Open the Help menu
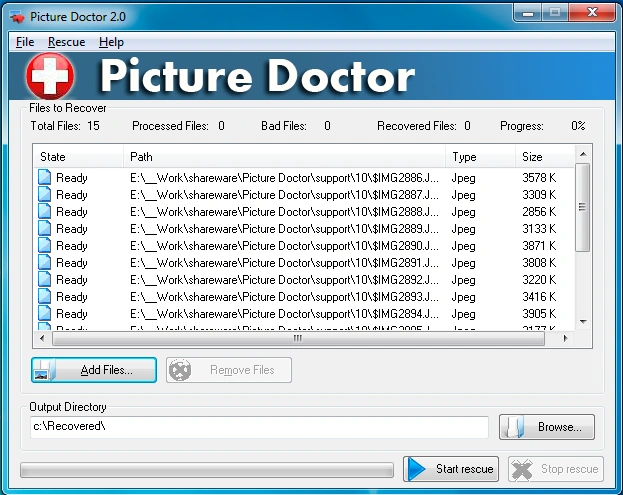The image size is (623, 495). point(111,42)
